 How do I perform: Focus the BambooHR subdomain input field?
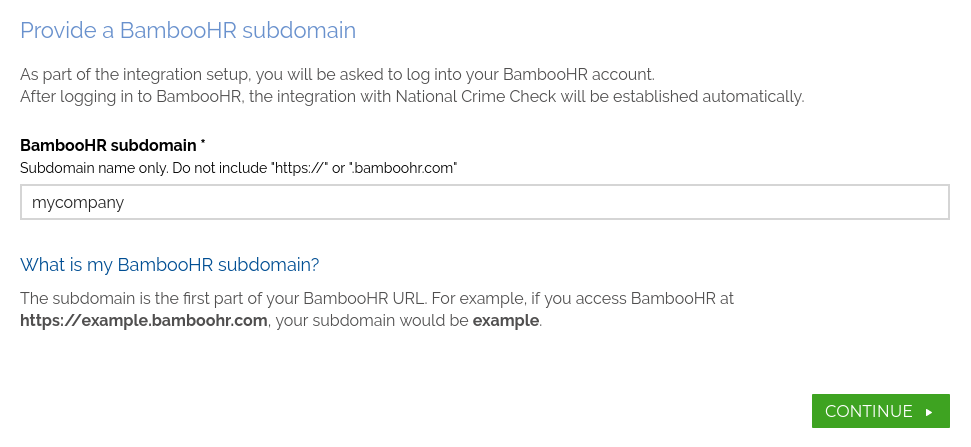click(x=484, y=202)
